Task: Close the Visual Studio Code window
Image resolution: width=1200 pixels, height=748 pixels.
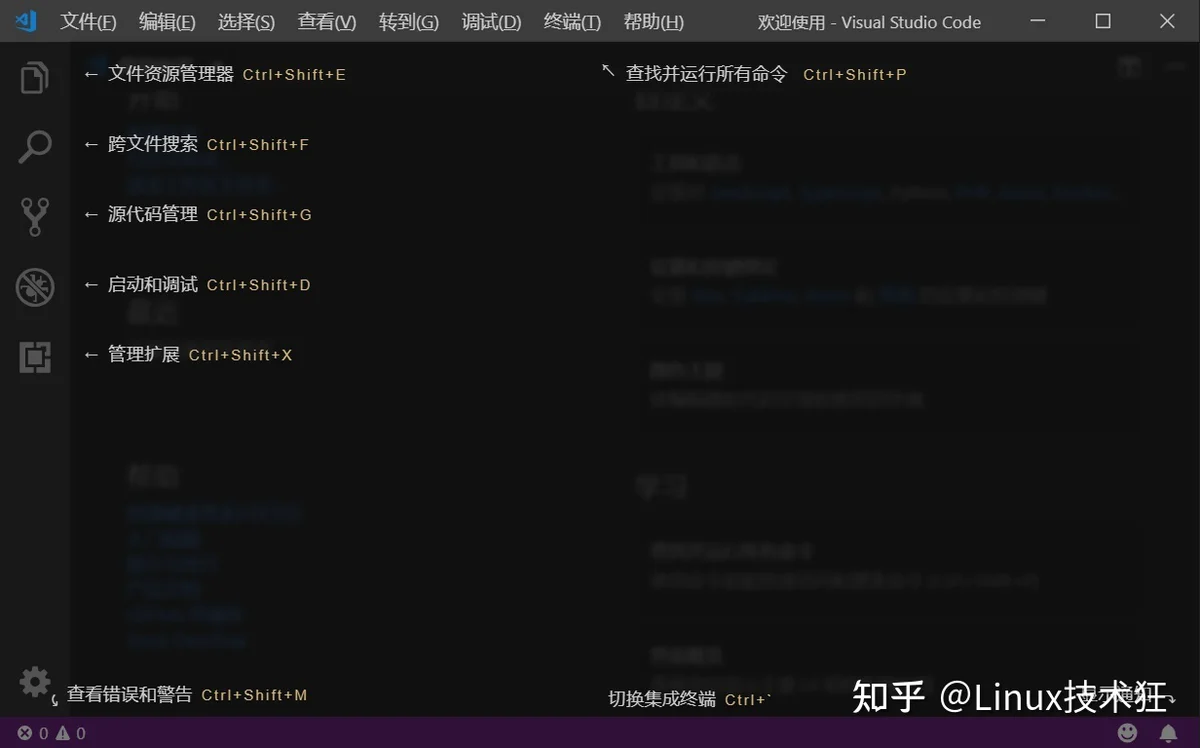Action: click(x=1167, y=21)
